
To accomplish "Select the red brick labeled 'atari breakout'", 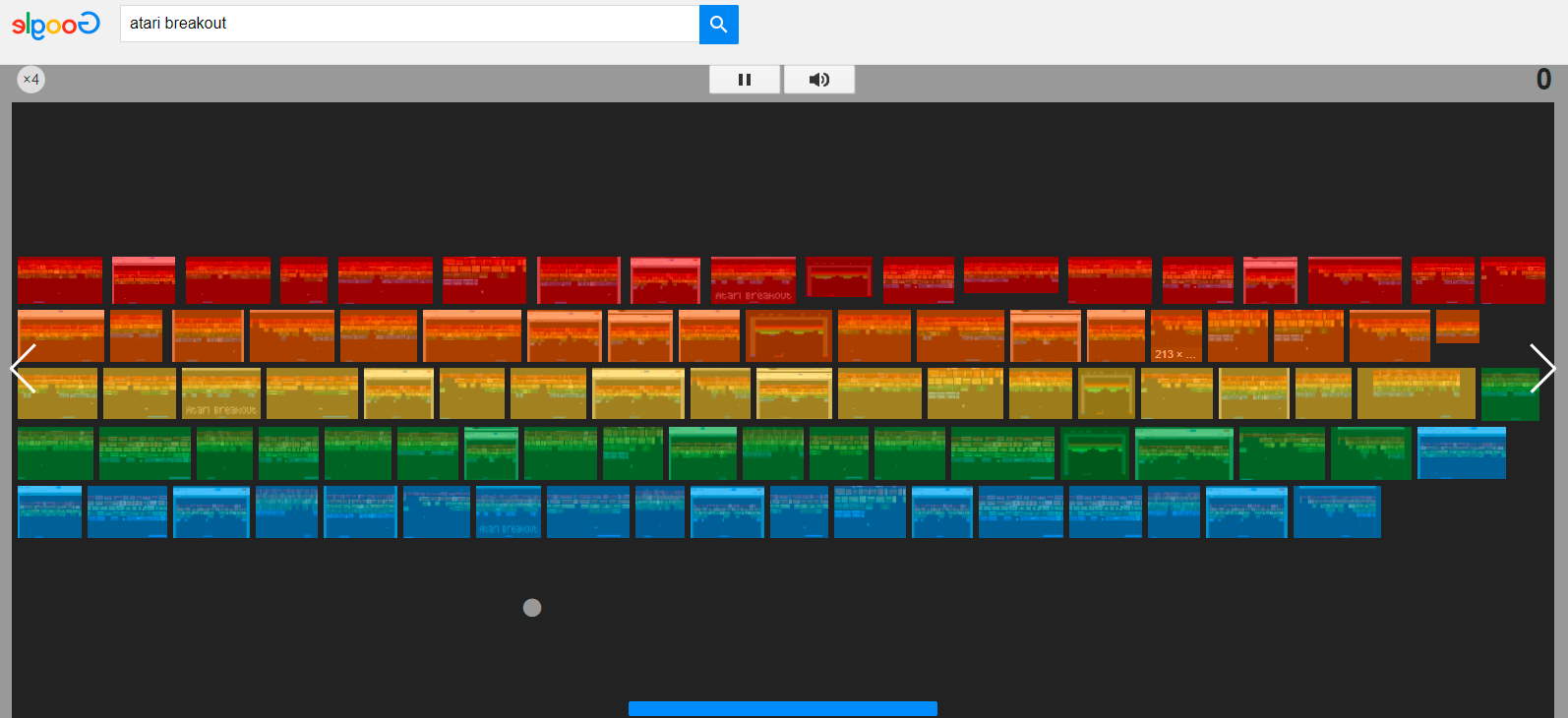I will (x=753, y=280).
